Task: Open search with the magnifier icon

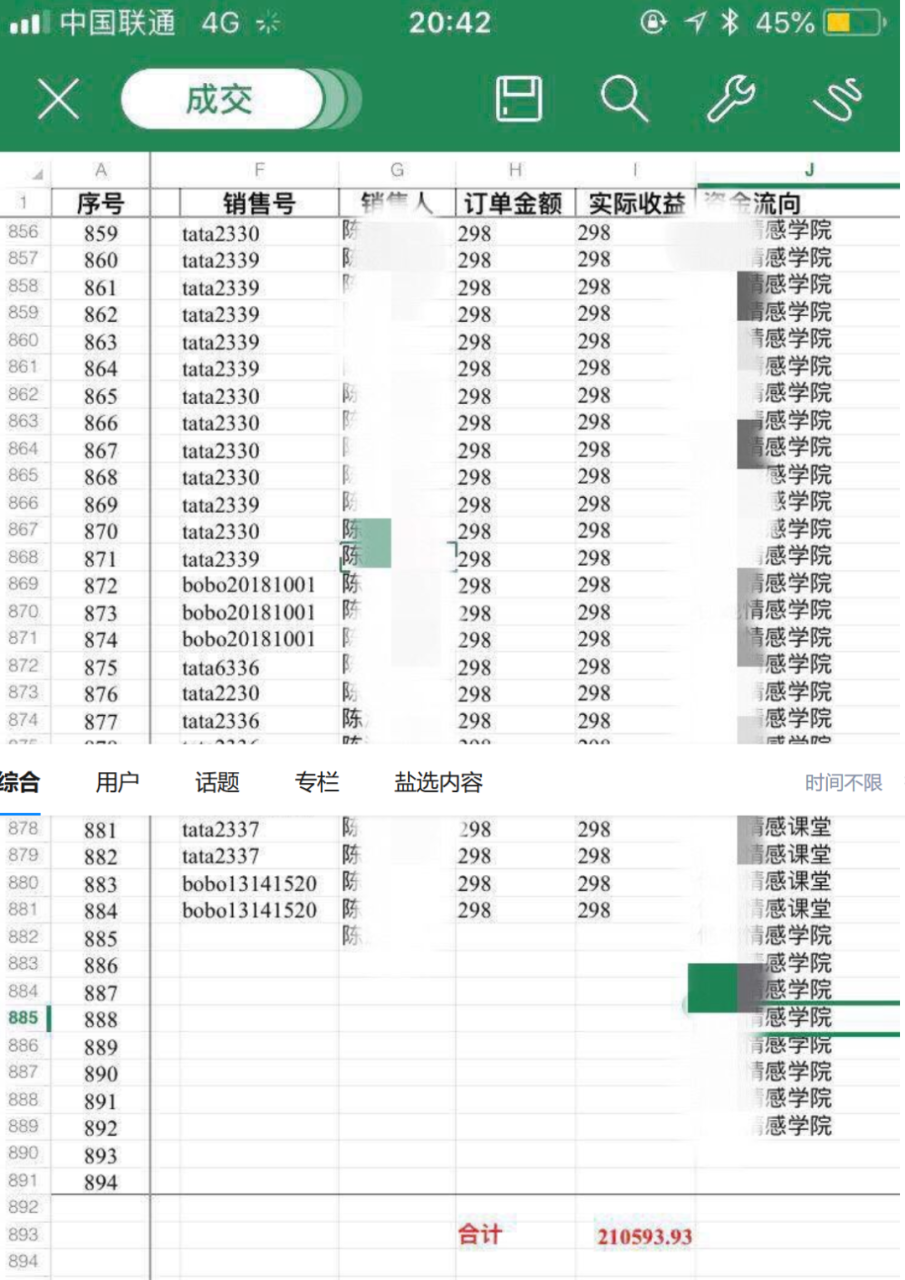Action: point(624,99)
